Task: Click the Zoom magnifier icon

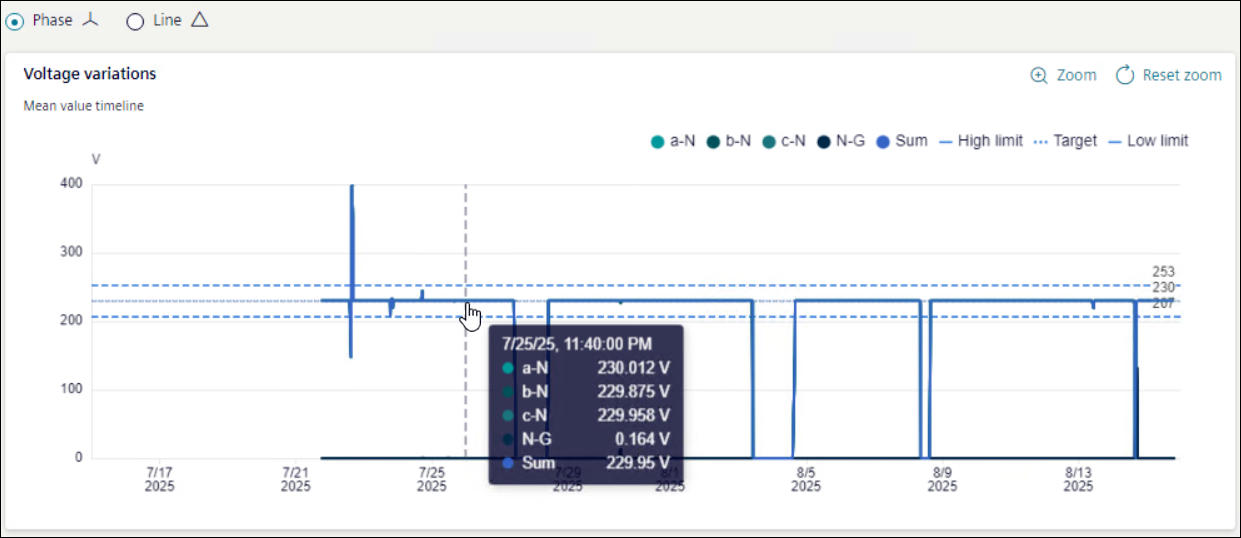Action: tap(1039, 75)
